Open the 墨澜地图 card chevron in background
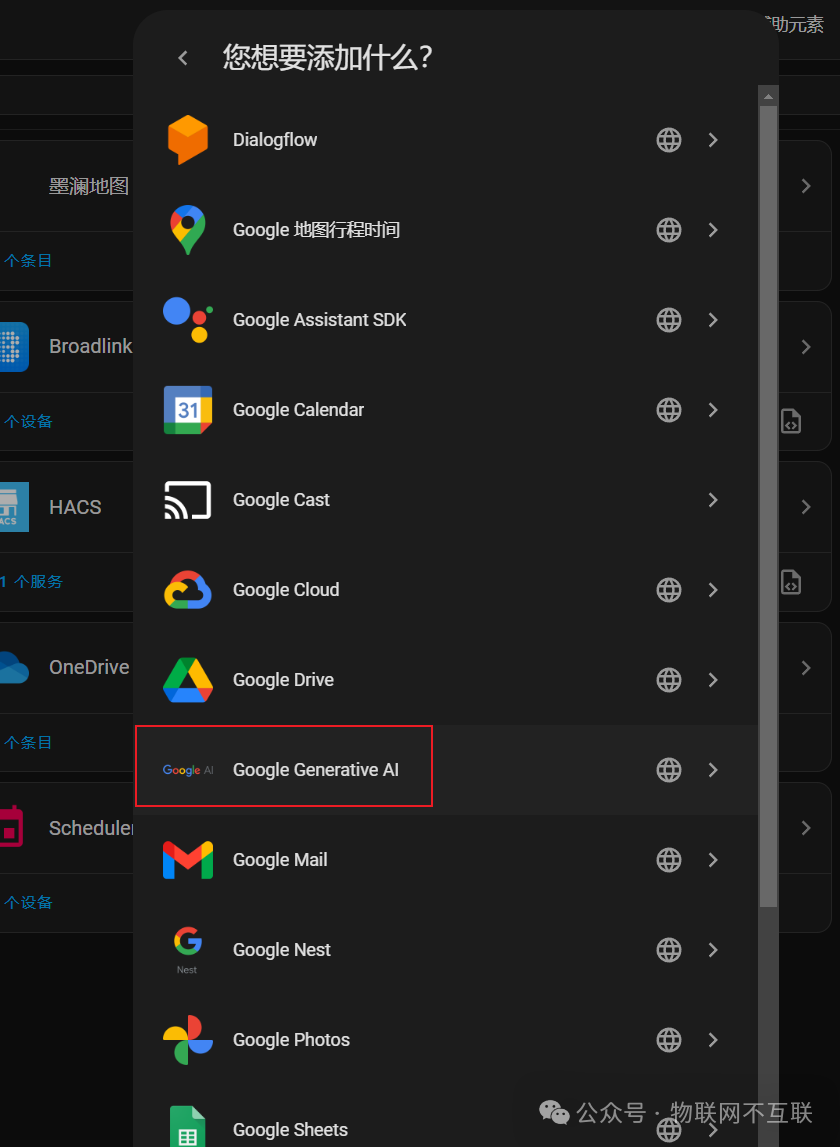The image size is (840, 1147). click(806, 186)
